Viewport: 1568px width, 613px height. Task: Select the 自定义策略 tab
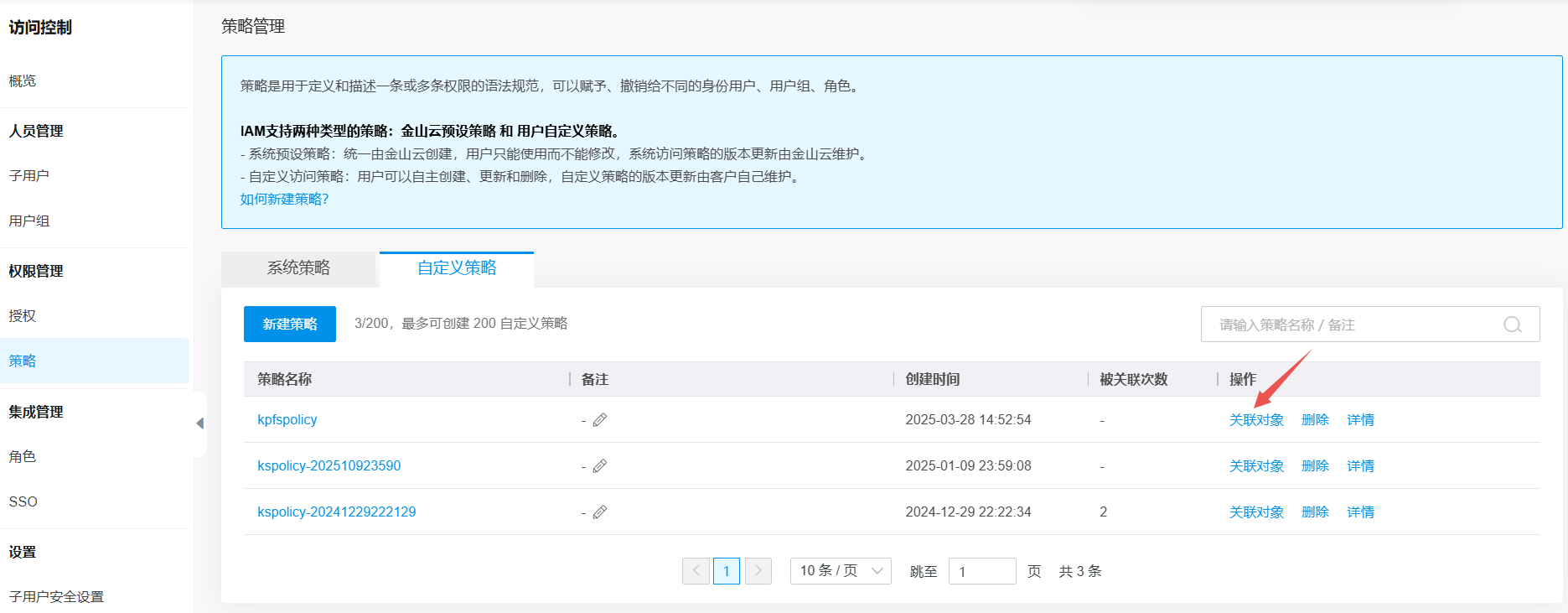click(x=457, y=268)
